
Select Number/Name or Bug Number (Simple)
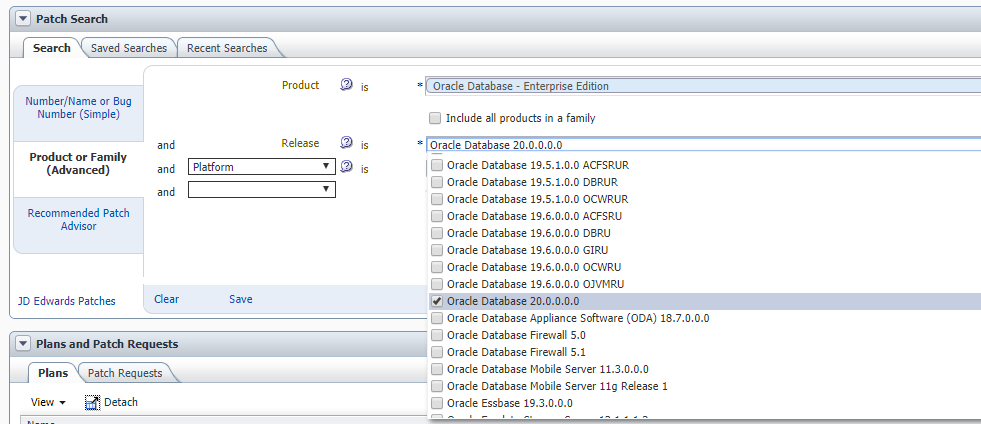(78, 108)
